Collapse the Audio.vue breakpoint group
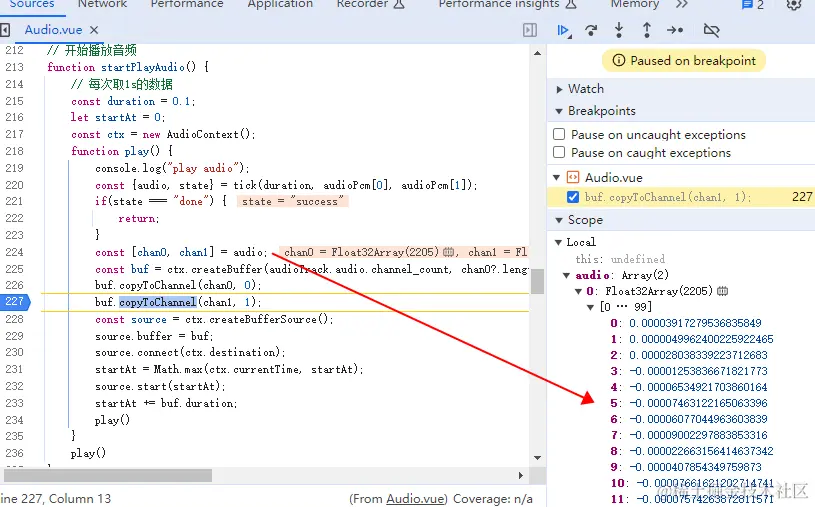The image size is (815, 507). click(557, 177)
